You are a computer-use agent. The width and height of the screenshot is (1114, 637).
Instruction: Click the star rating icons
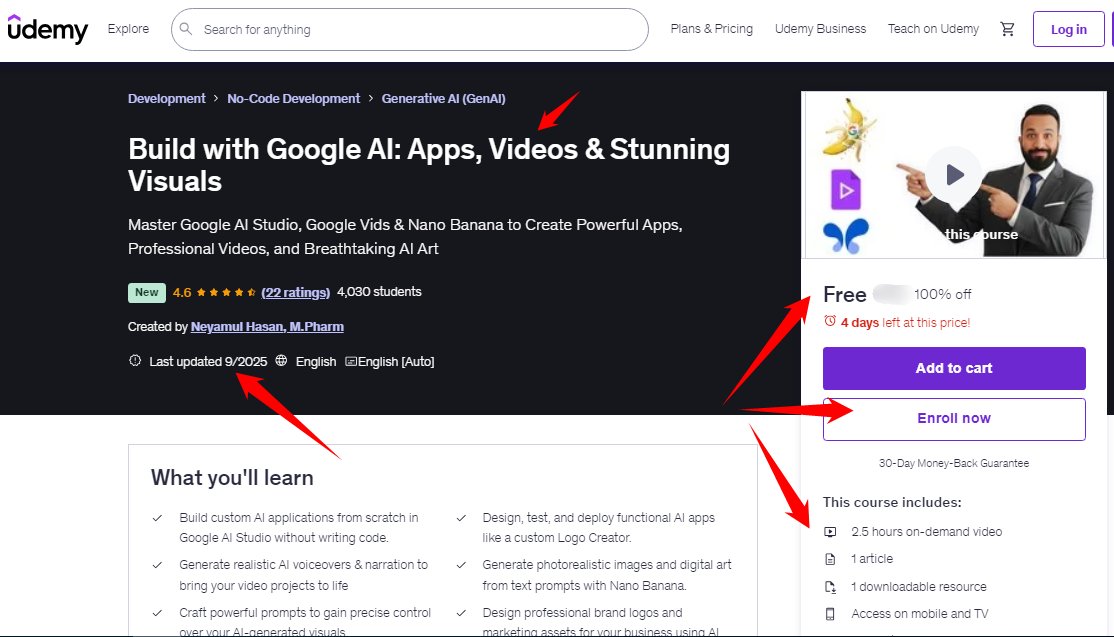pyautogui.click(x=226, y=293)
